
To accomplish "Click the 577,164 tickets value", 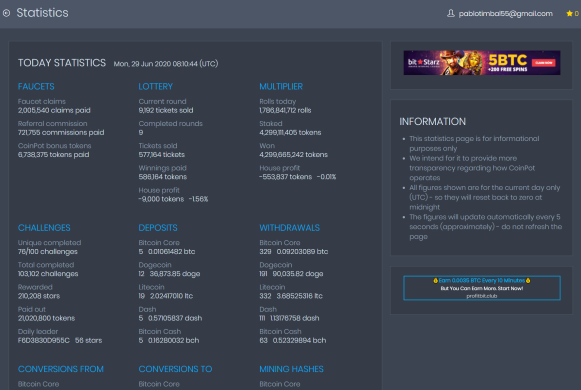I will (x=162, y=155).
